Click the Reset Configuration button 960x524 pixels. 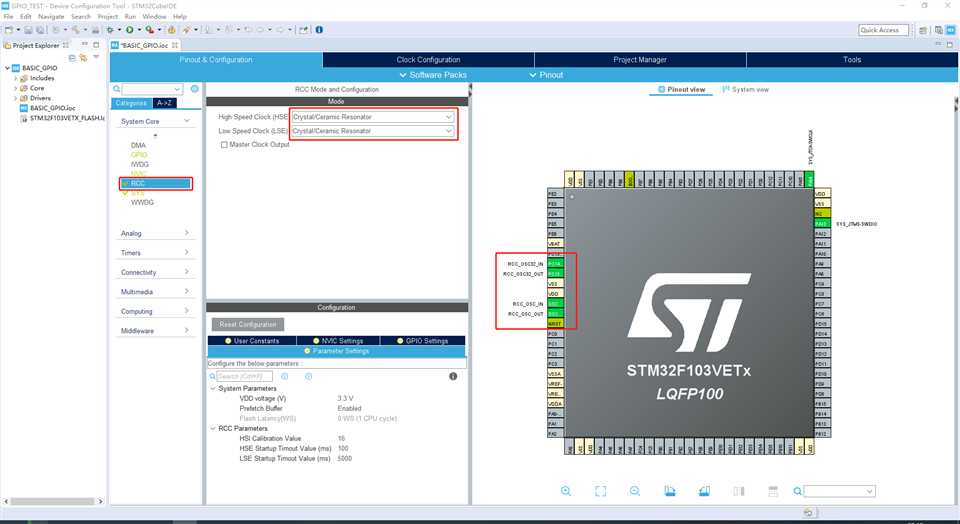248,324
